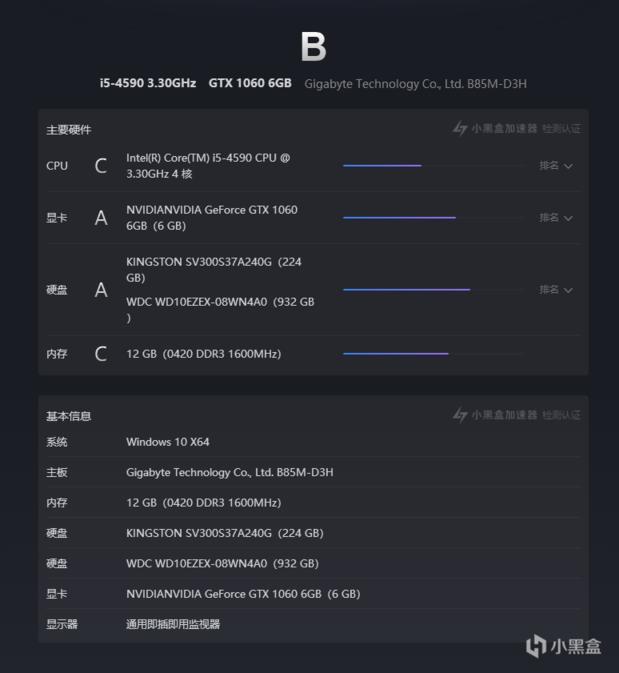619x673 pixels.
Task: Click the 硬盘 grade A badge
Action: [101, 290]
